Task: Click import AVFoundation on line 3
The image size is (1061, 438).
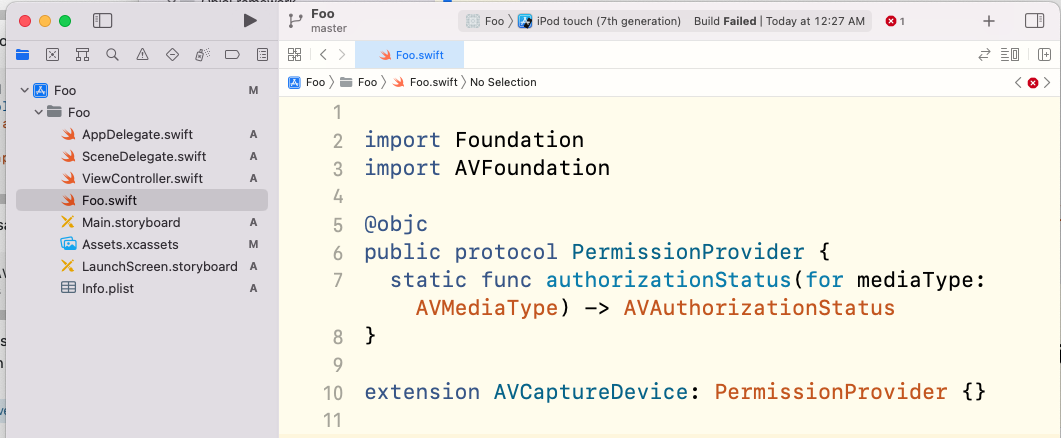Action: (487, 168)
